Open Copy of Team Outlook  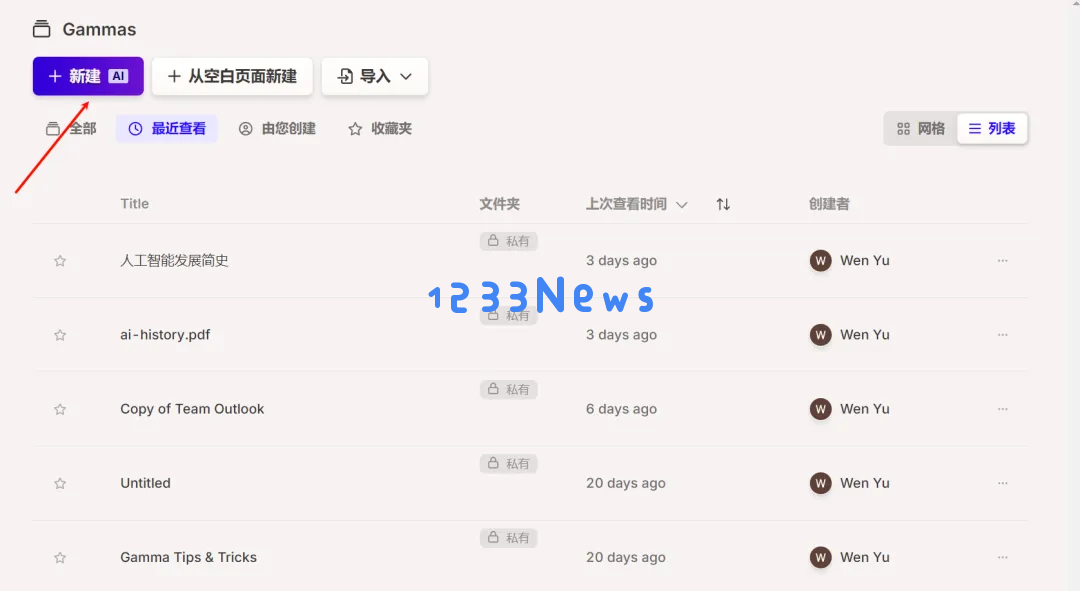tap(192, 409)
